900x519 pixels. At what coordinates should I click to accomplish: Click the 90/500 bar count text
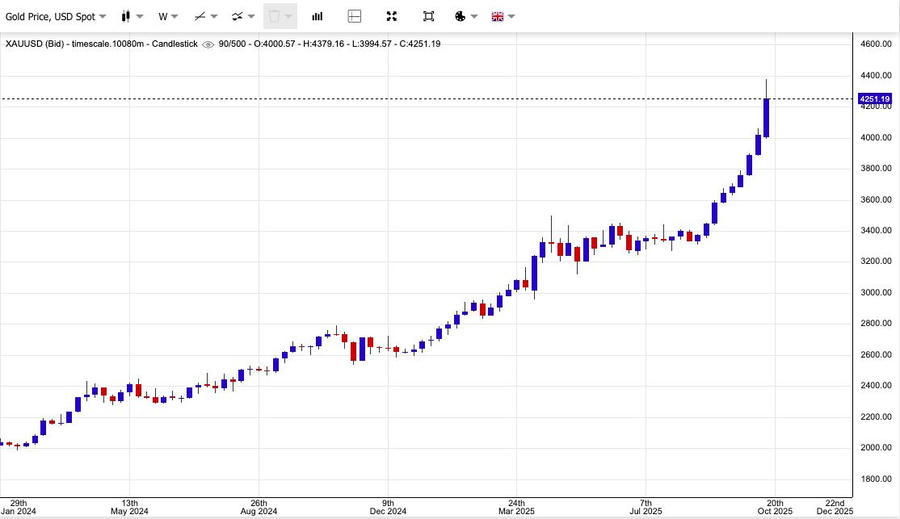[235, 44]
